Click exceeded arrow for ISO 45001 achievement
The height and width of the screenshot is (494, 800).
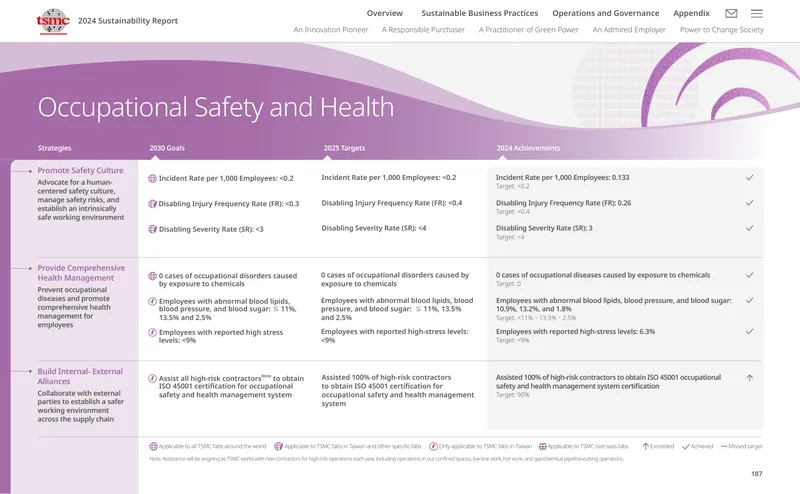[749, 378]
